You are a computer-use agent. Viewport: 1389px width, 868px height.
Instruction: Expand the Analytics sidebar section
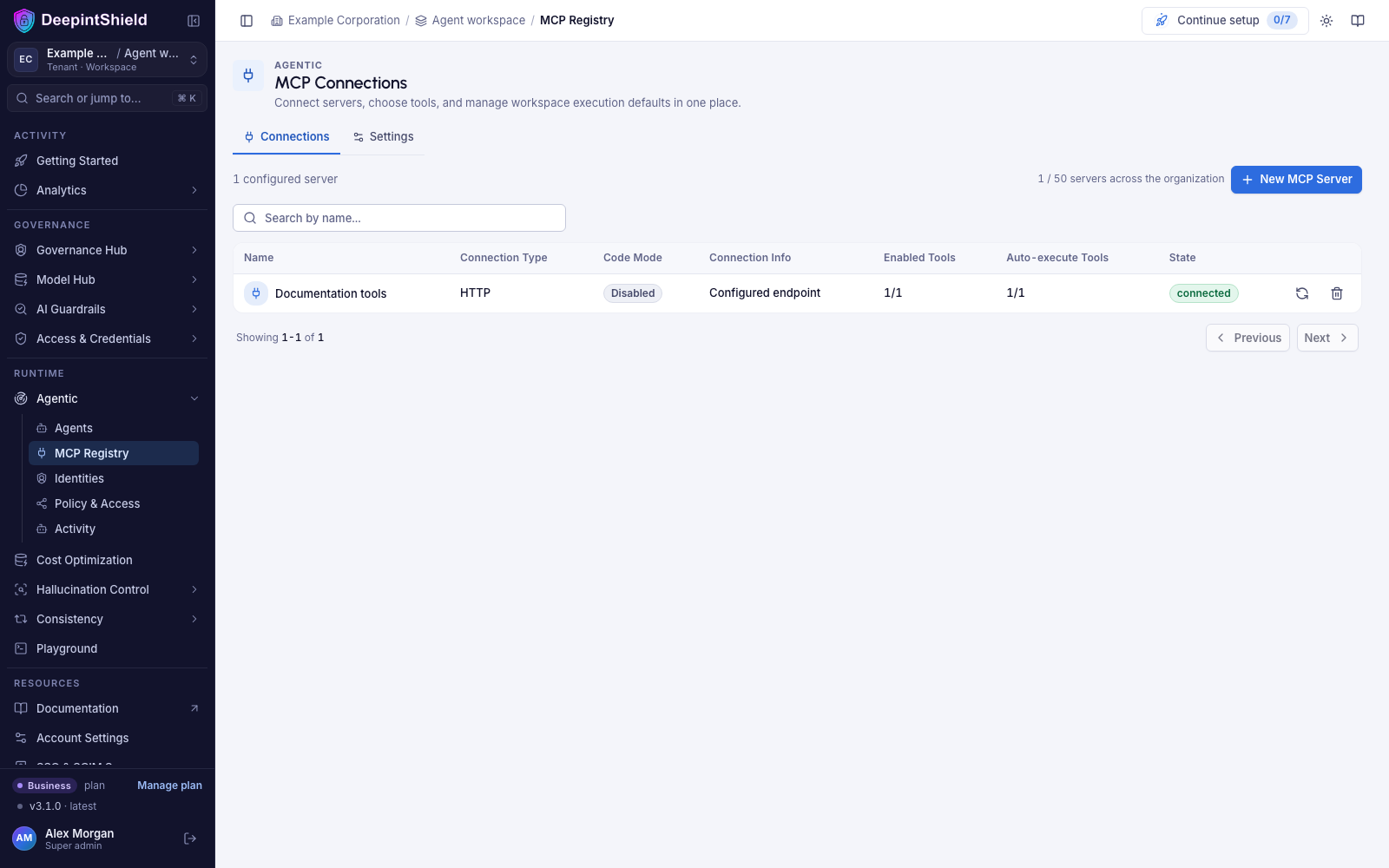(108, 190)
